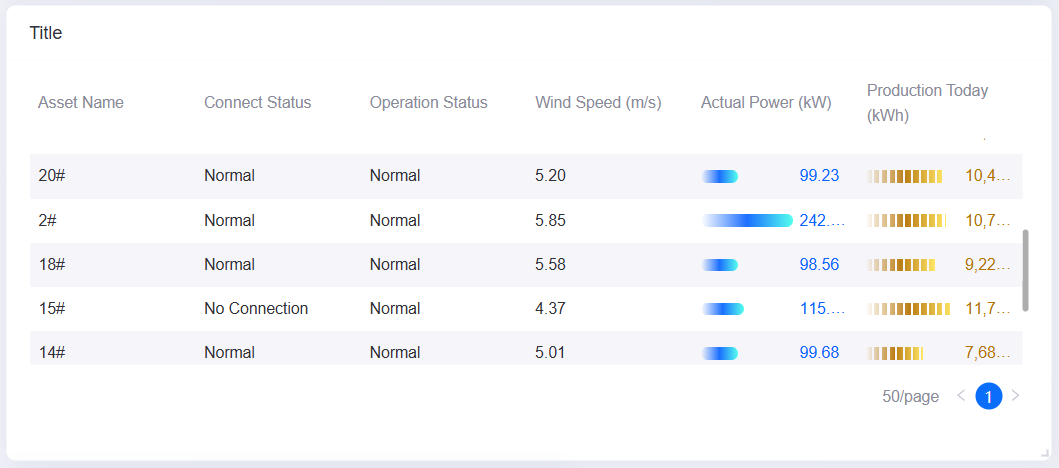Click the 99.23 actual power value
1059x468 pixels.
[819, 176]
